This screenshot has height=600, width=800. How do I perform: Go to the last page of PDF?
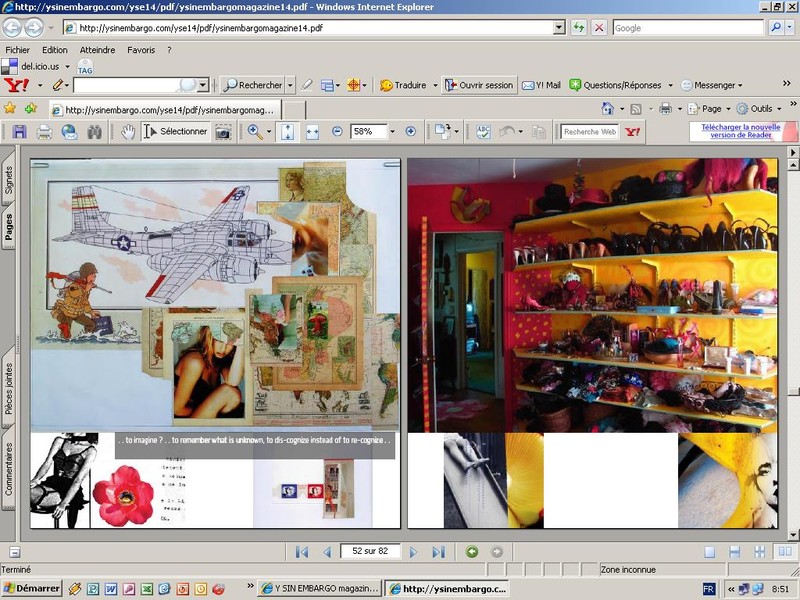coord(438,552)
